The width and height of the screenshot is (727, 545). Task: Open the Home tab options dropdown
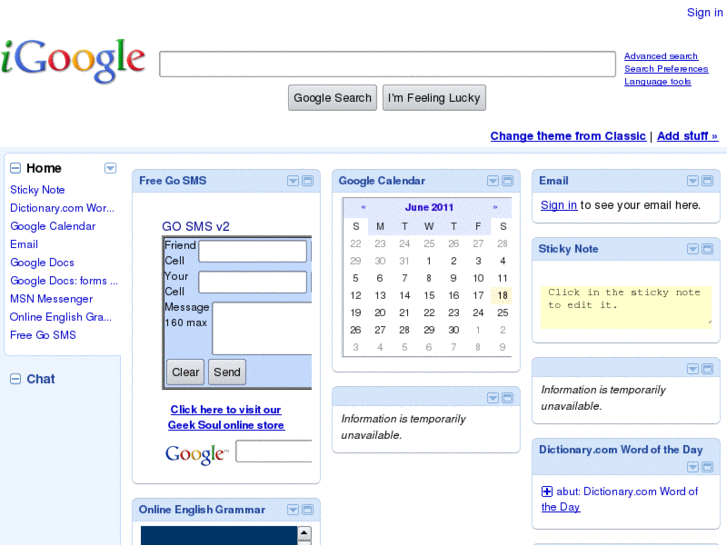(x=110, y=168)
